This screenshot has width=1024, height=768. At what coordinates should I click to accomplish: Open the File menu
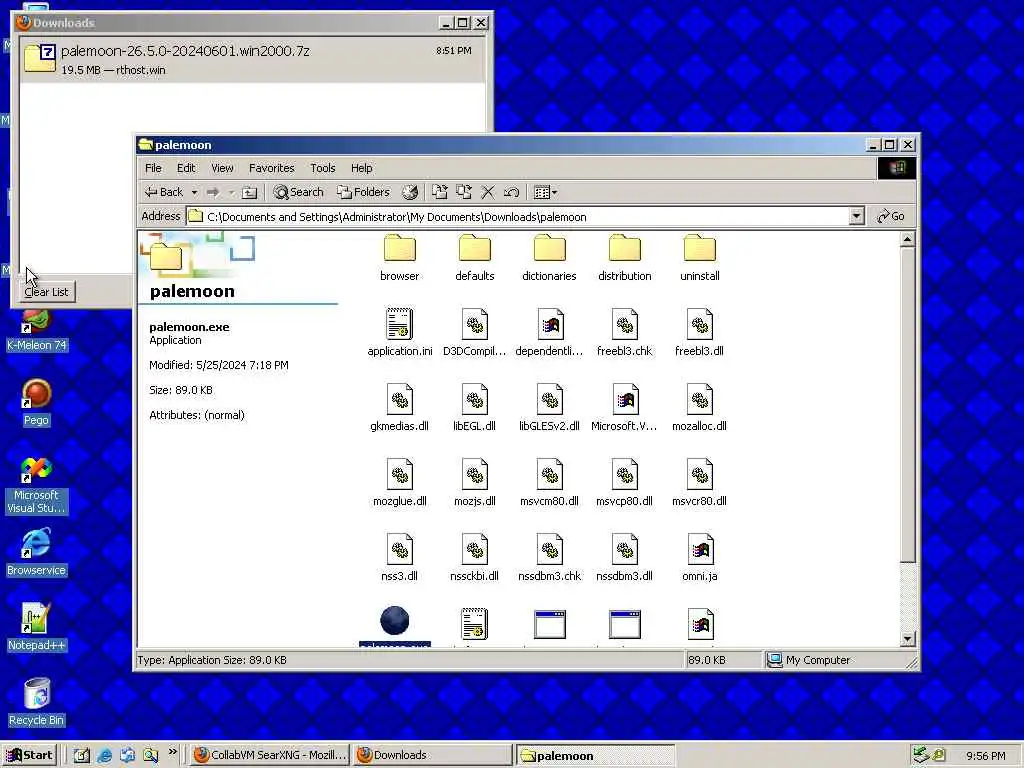click(153, 168)
